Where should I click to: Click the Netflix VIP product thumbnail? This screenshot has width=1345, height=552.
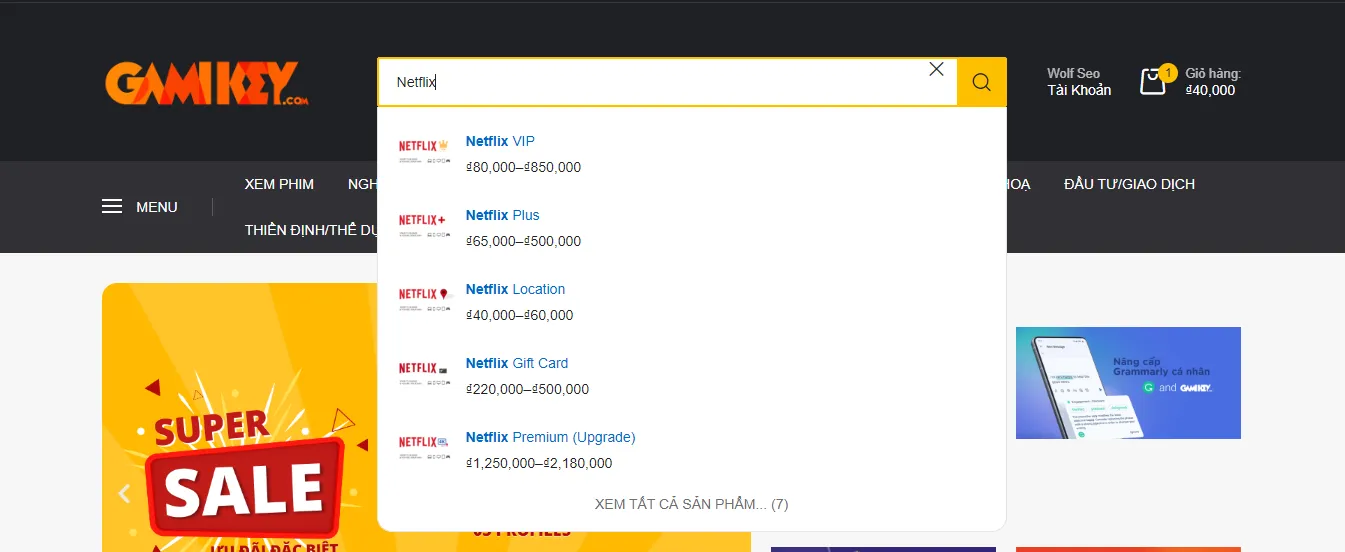tap(424, 153)
